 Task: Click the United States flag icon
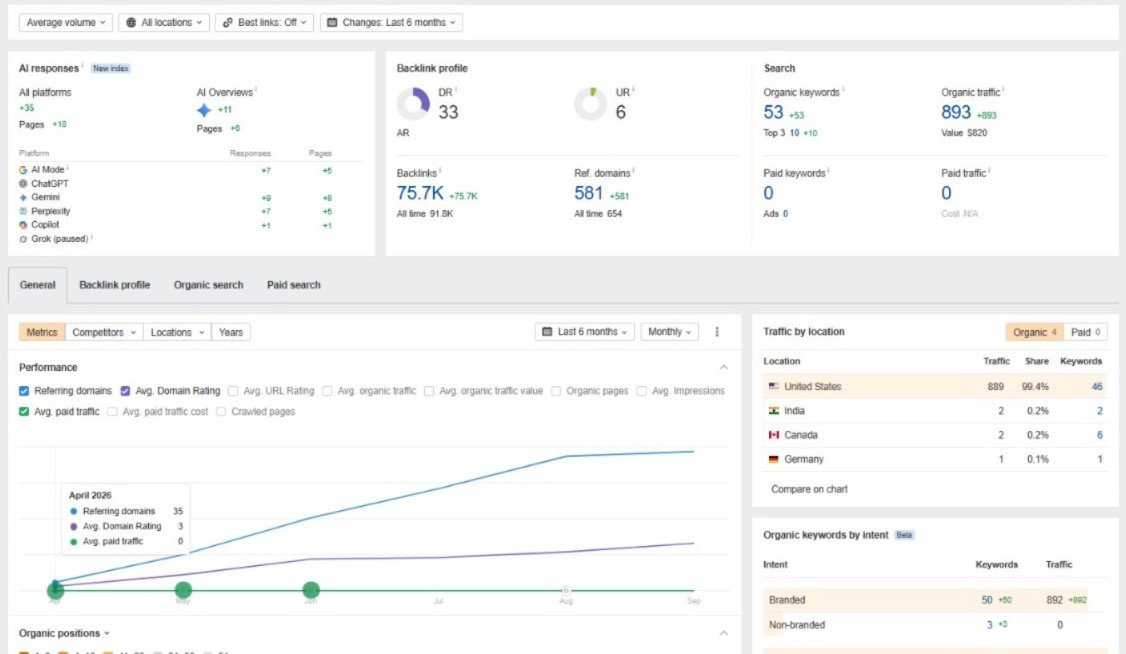773,386
